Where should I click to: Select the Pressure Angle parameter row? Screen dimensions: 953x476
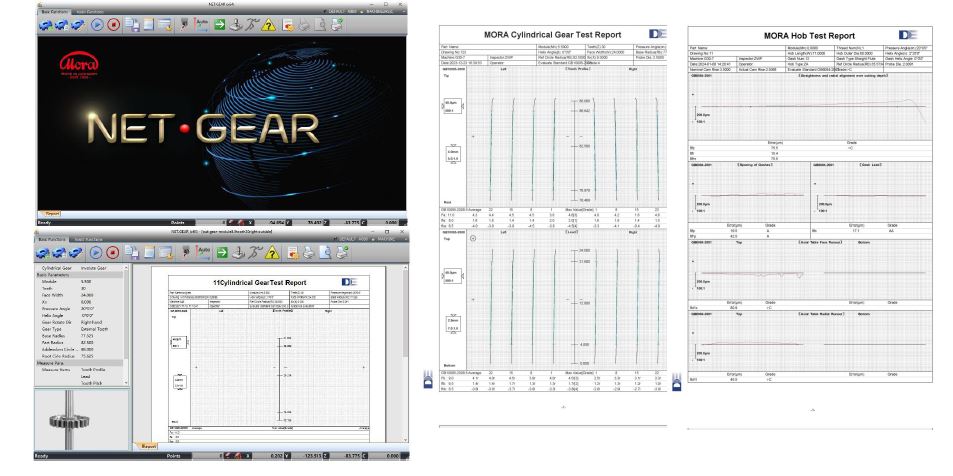[79, 309]
